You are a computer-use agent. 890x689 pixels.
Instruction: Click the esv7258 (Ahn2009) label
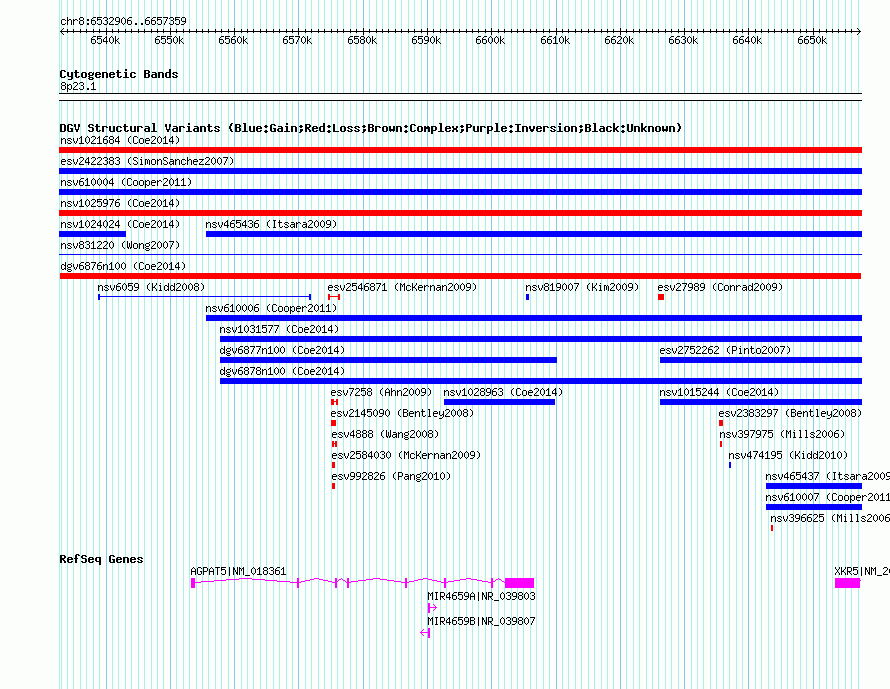pyautogui.click(x=381, y=392)
